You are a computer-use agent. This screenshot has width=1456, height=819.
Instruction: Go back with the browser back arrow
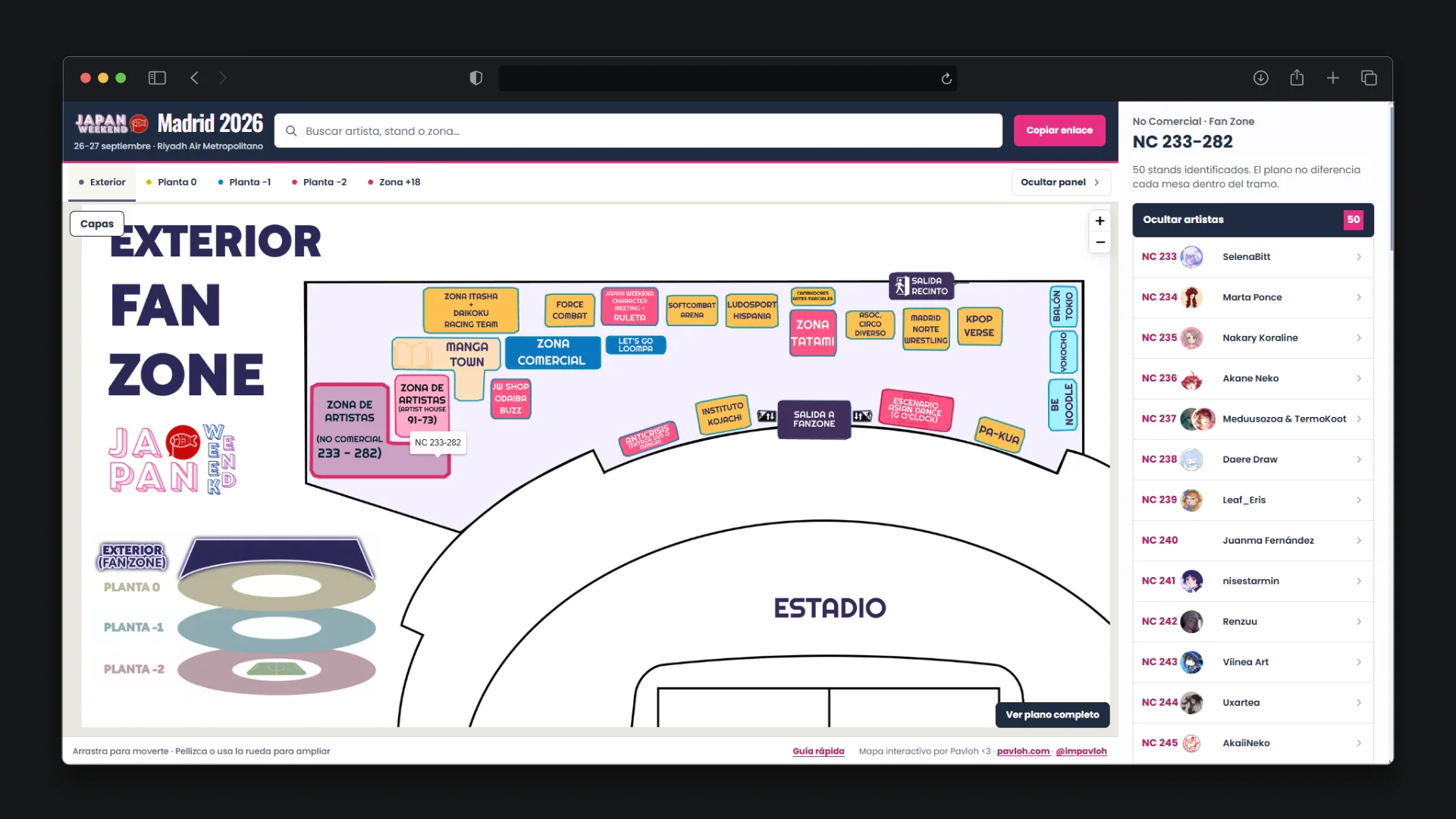(194, 78)
